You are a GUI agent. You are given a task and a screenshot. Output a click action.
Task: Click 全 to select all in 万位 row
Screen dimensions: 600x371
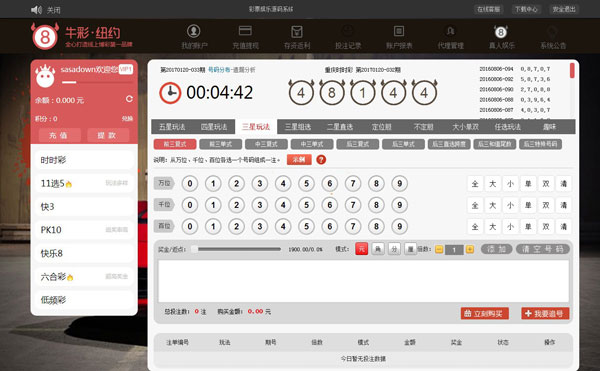[475, 184]
